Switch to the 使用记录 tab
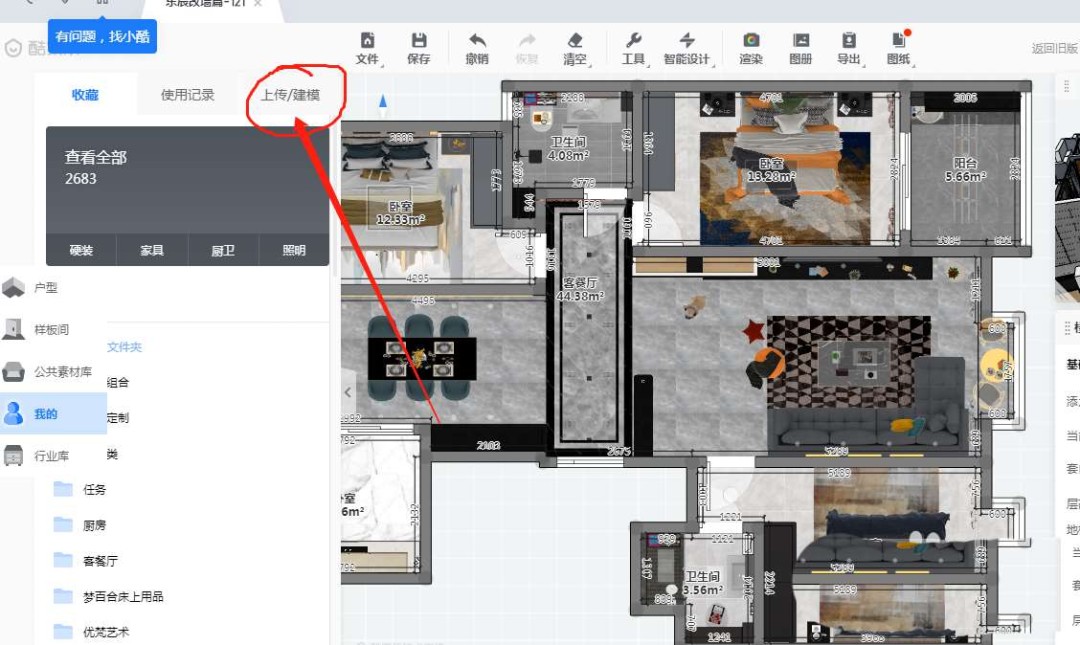Screen dimensions: 1080x645 pyautogui.click(x=187, y=95)
